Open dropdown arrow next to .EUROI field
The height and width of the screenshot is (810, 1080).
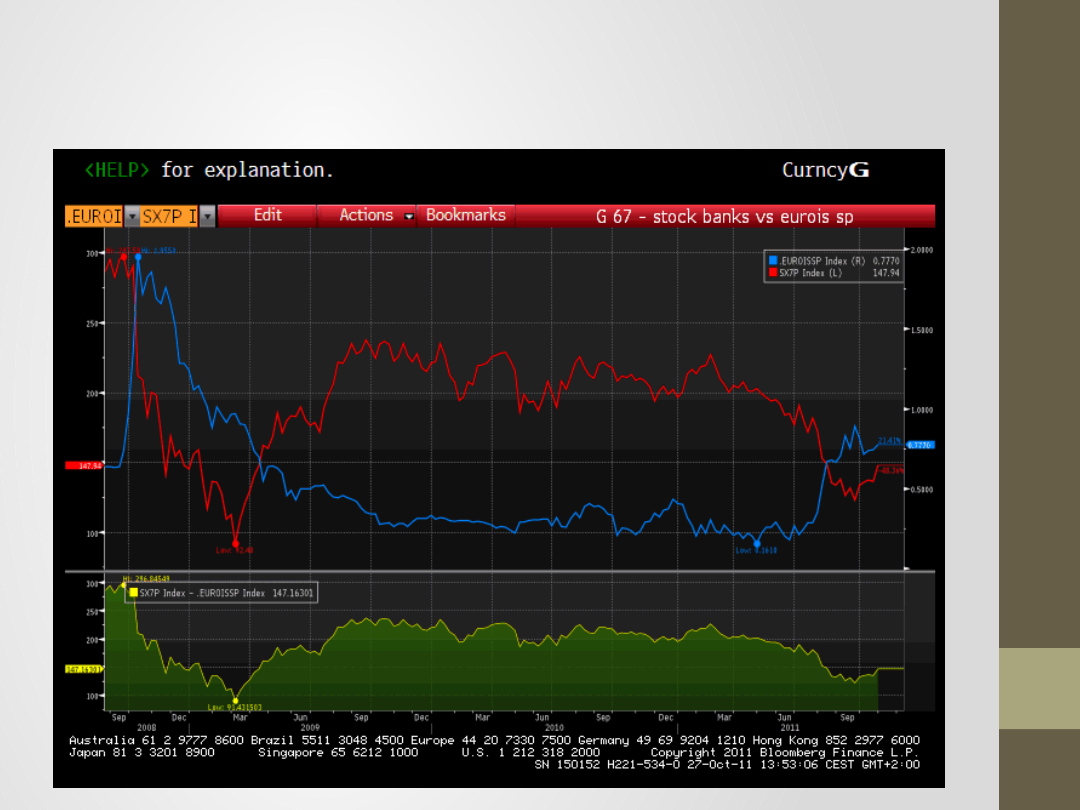pos(130,216)
